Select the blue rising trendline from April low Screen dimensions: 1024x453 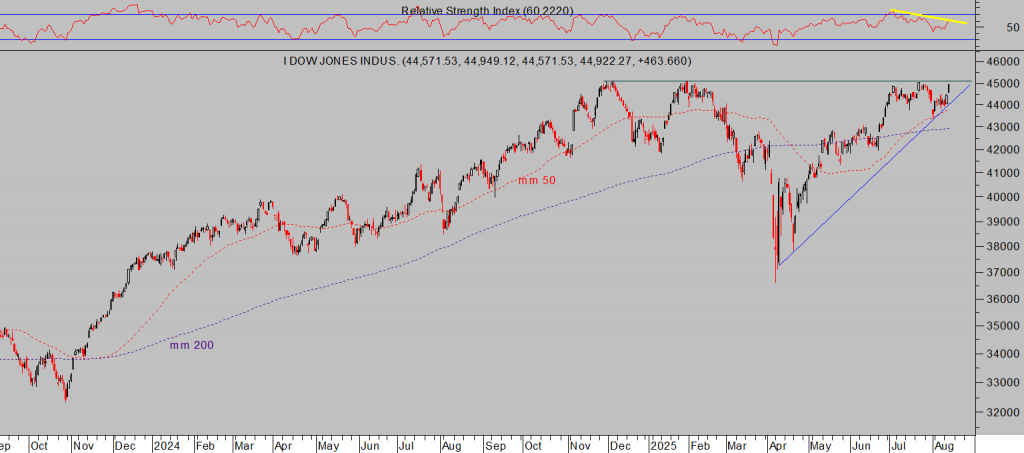tap(875, 174)
